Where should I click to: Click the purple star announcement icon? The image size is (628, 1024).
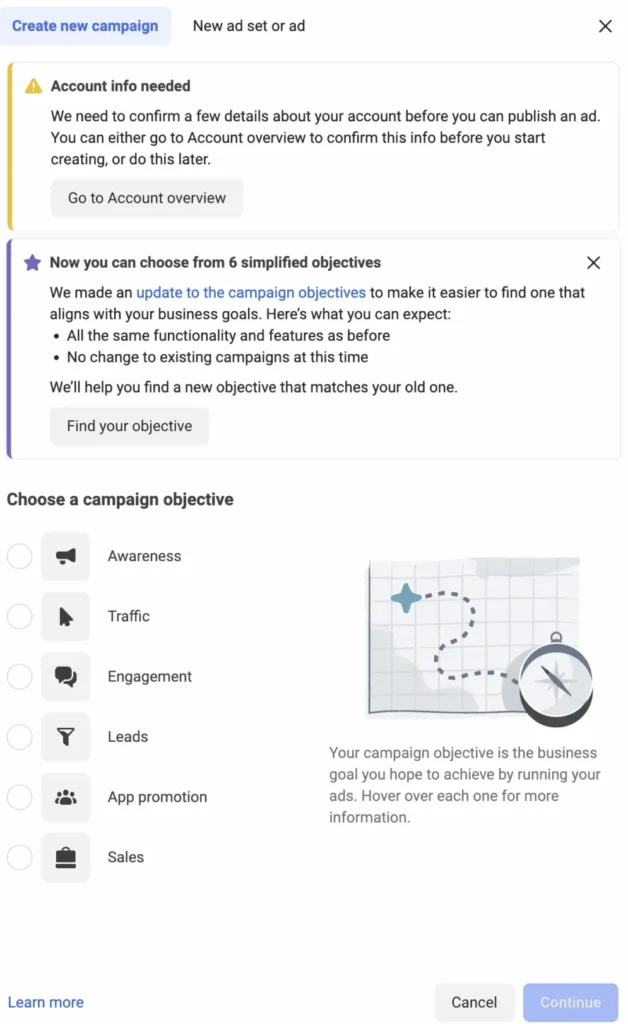pos(31,261)
